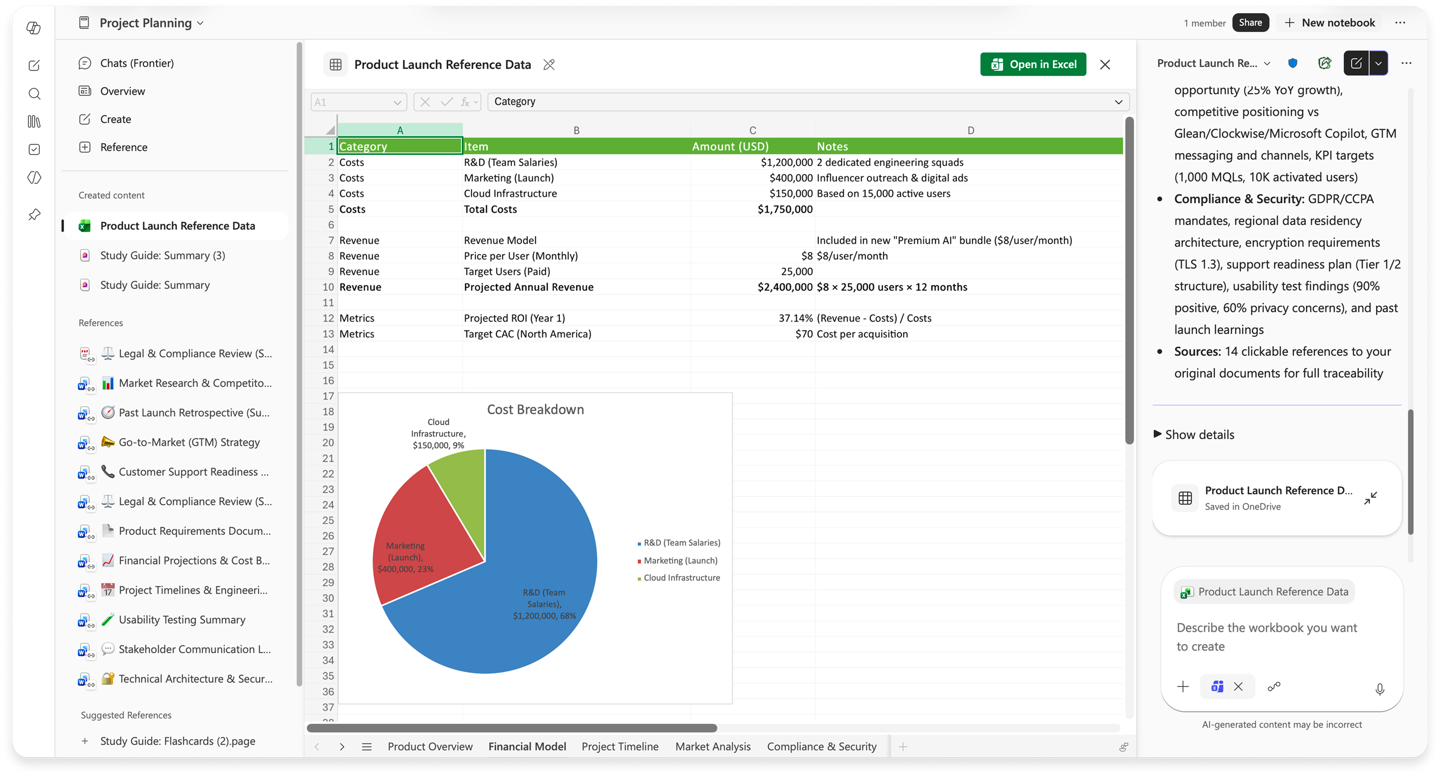The height and width of the screenshot is (776, 1440).
Task: Open the Usability Testing Summary reference
Action: pos(175,620)
